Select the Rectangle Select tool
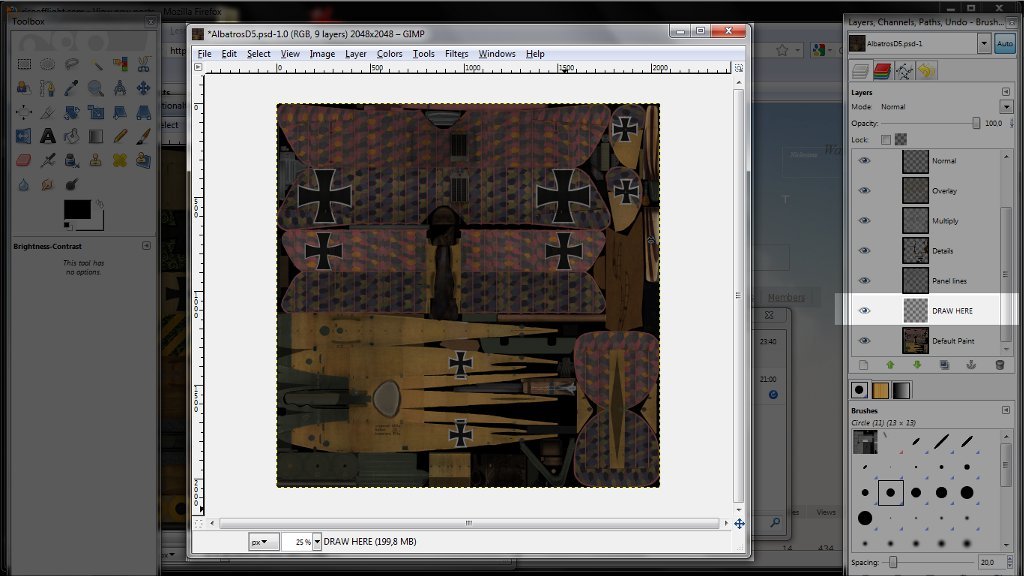The height and width of the screenshot is (576, 1024). [24, 63]
